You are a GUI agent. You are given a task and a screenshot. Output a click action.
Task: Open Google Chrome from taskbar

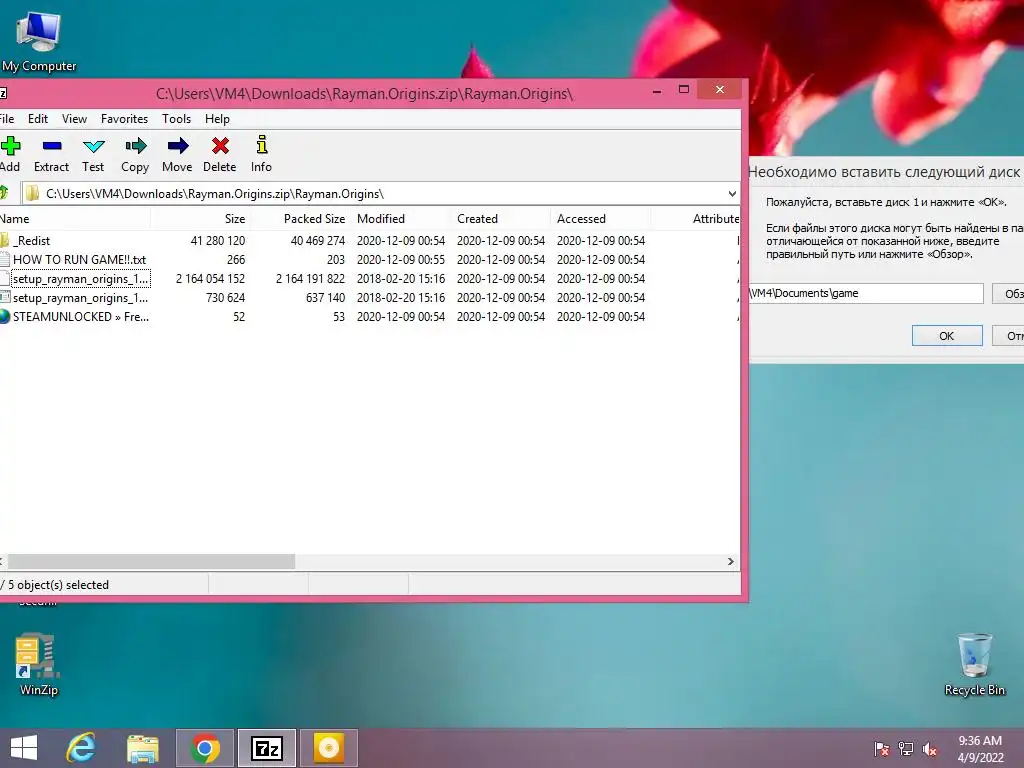(x=205, y=748)
